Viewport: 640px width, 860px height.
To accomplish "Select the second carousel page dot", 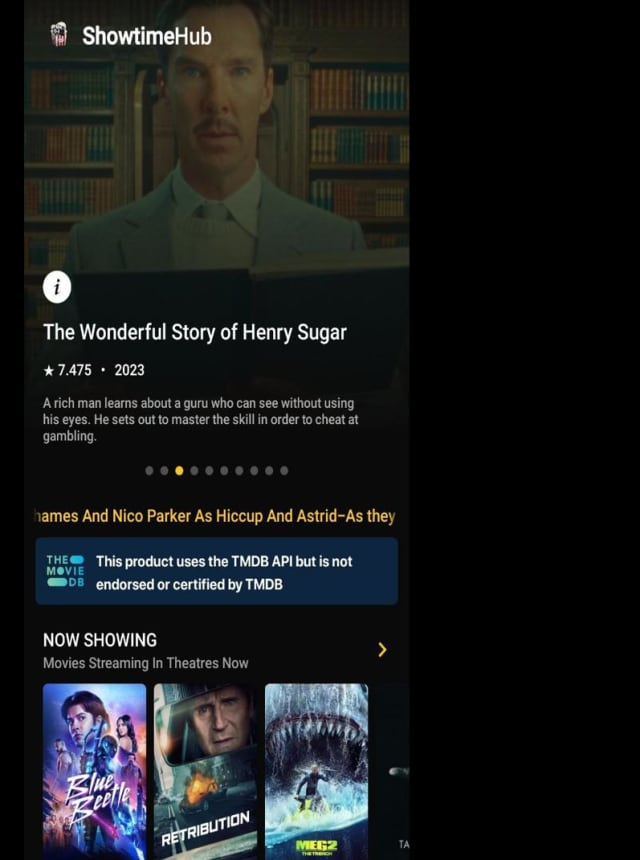I will (x=164, y=471).
